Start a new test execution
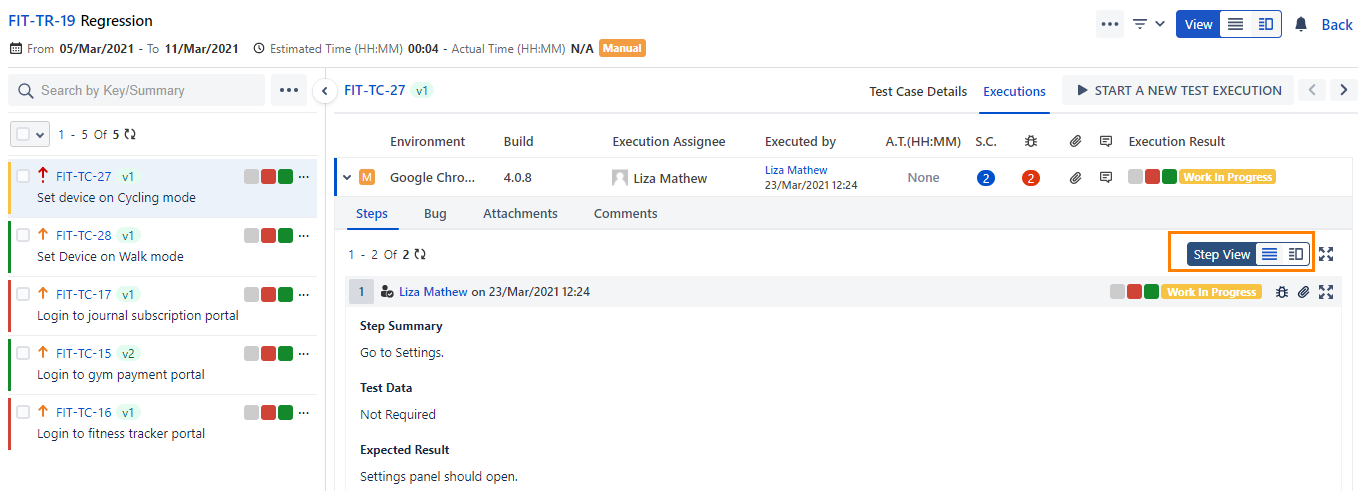This screenshot has width=1358, height=491. tap(1178, 90)
